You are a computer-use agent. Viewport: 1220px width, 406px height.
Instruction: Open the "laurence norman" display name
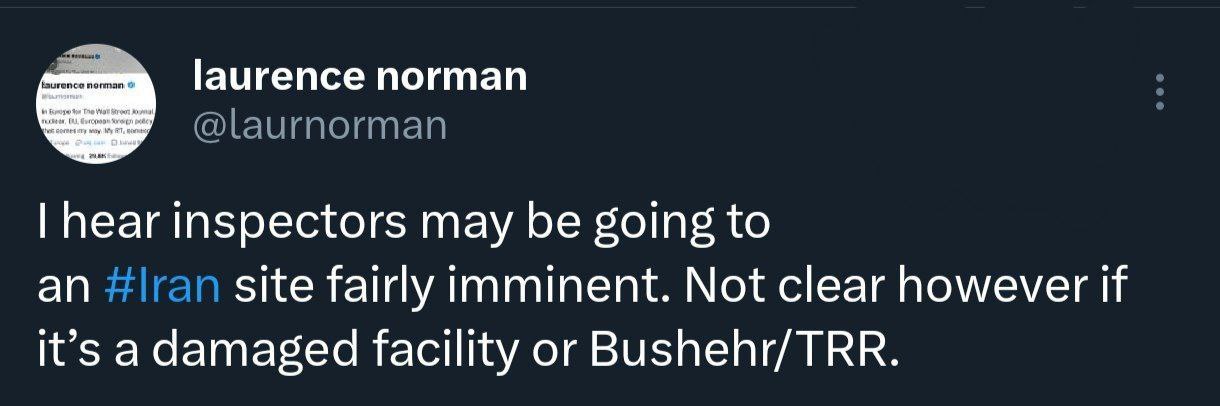359,76
